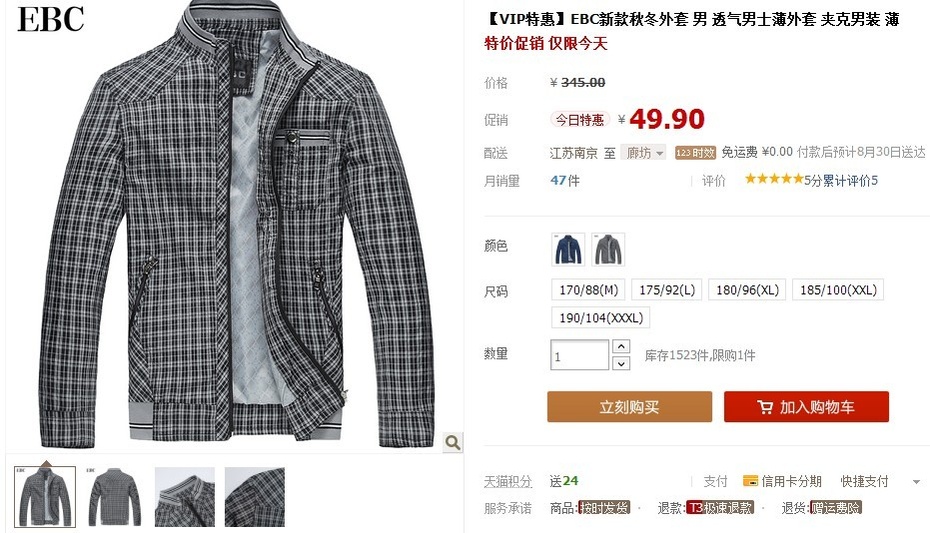Viewport: 930px width, 533px height.
Task: Select size 180/96(XL)
Action: pos(747,290)
